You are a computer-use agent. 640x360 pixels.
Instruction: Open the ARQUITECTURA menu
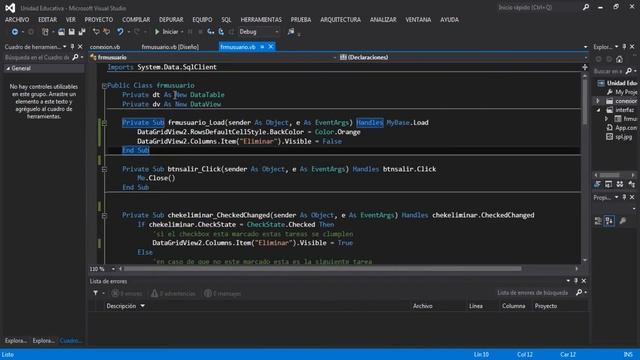[340, 20]
